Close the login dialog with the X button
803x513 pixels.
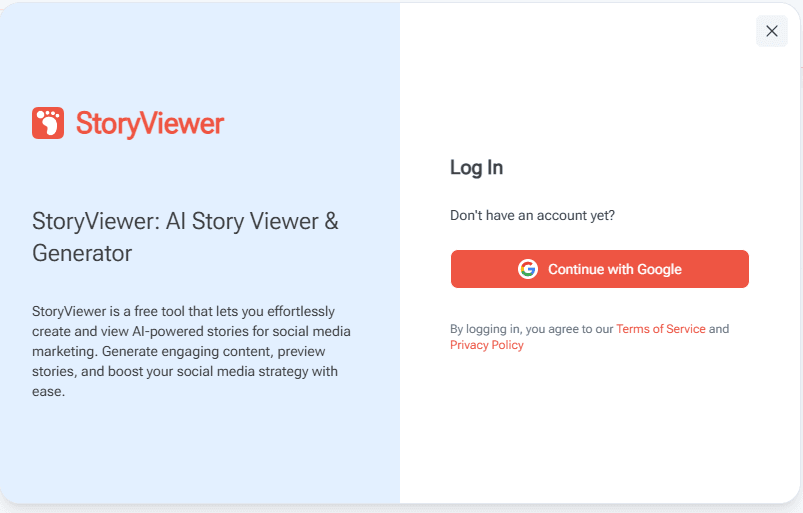coord(771,31)
